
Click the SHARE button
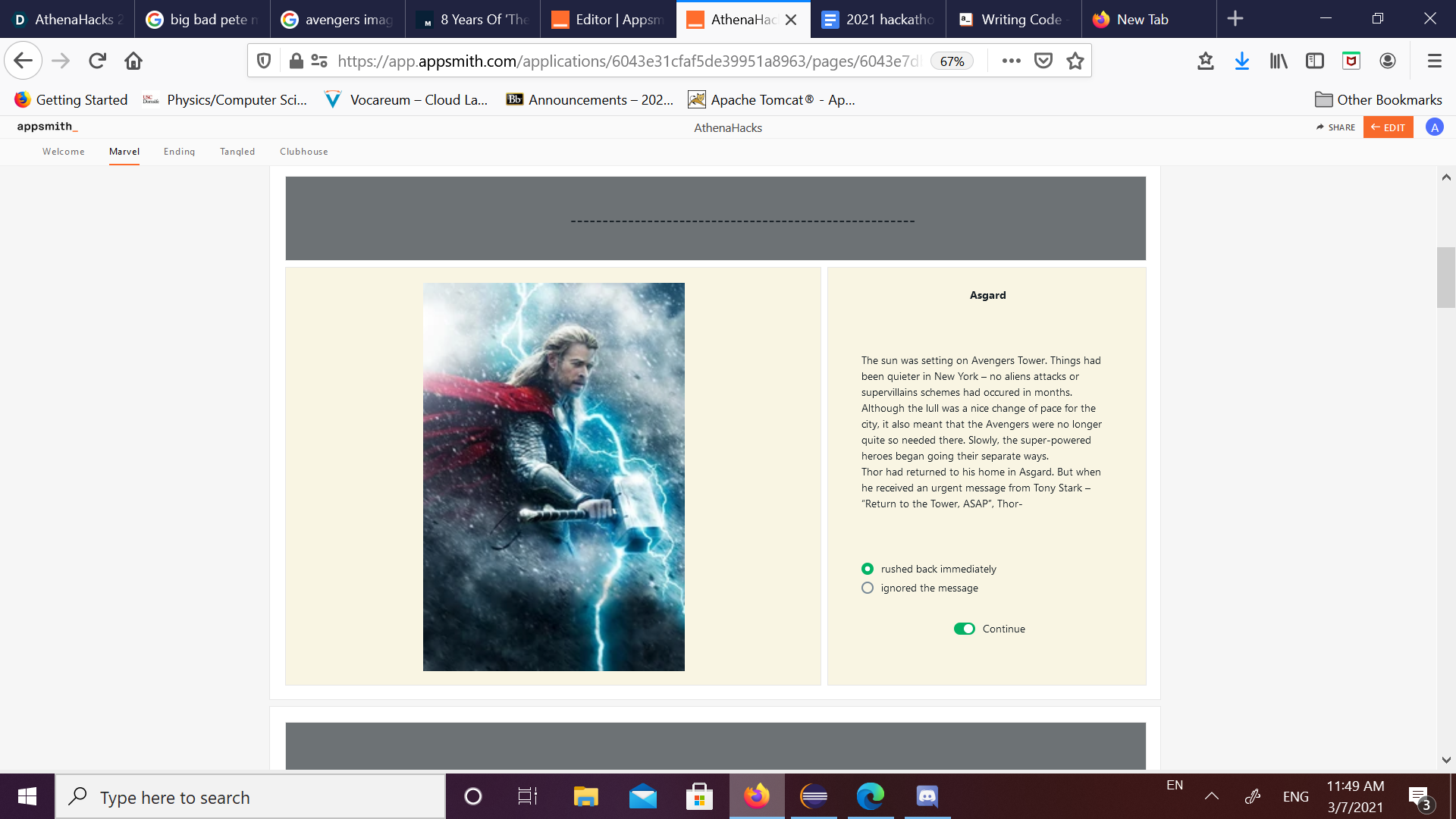tap(1335, 127)
